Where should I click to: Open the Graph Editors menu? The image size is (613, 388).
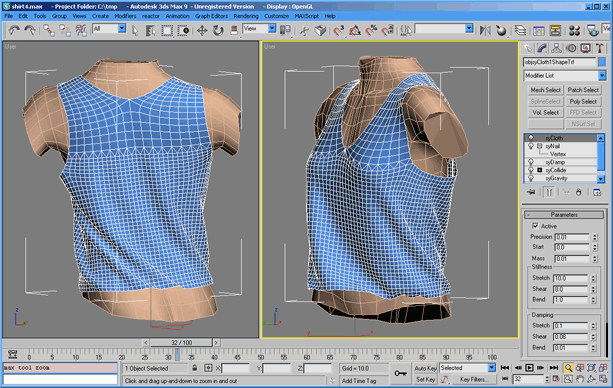pos(211,16)
